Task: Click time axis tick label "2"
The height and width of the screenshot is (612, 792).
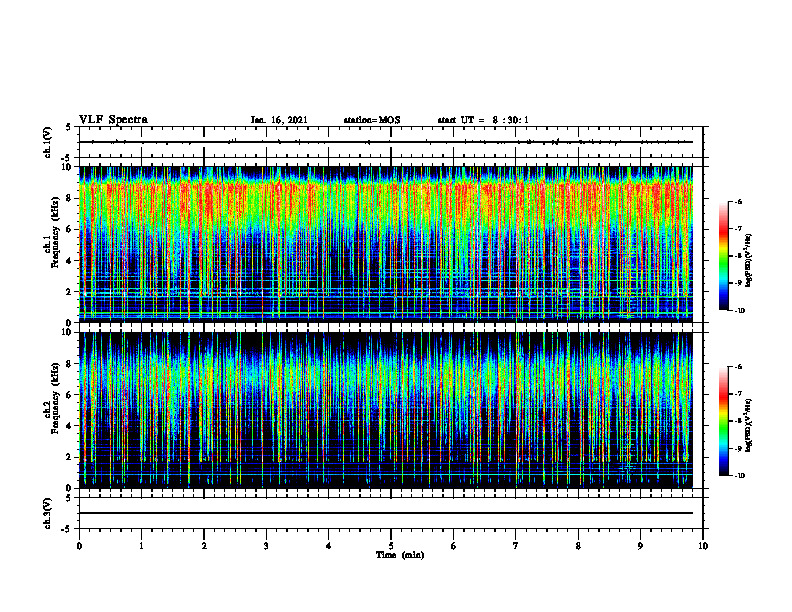Action: click(x=204, y=546)
